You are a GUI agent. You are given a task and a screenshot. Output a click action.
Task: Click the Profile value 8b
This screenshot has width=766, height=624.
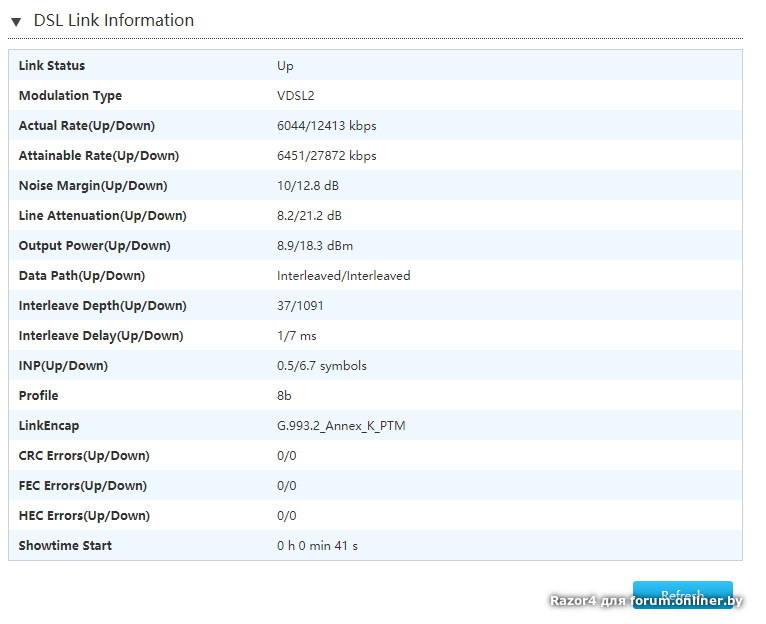(x=285, y=396)
